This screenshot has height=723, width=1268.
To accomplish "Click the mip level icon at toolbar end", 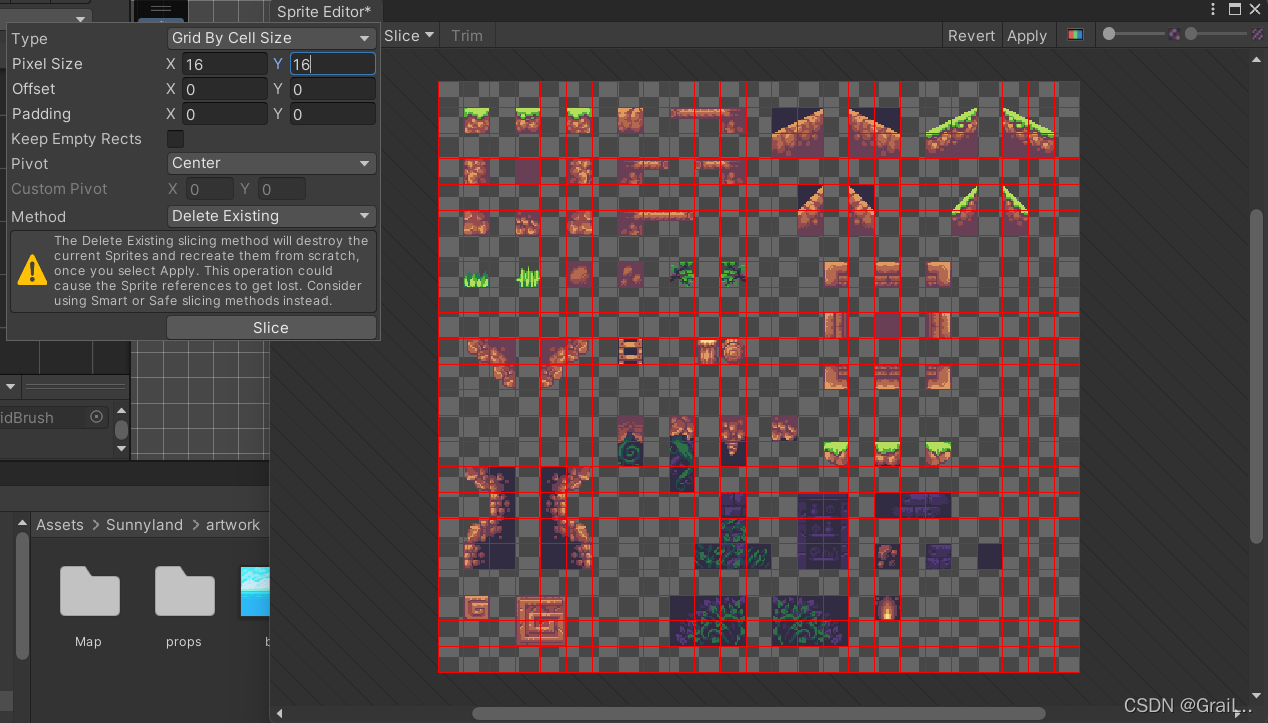I will tap(1257, 34).
